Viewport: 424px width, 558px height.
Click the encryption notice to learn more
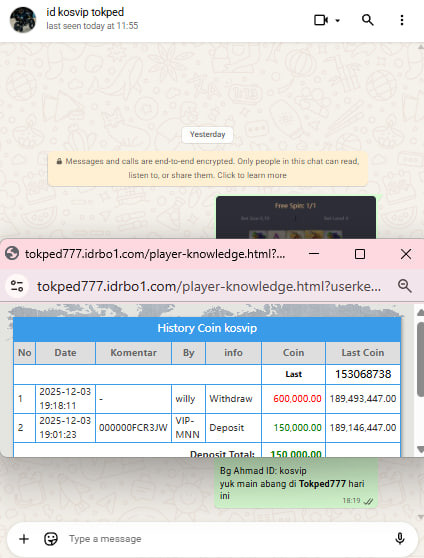(x=208, y=168)
